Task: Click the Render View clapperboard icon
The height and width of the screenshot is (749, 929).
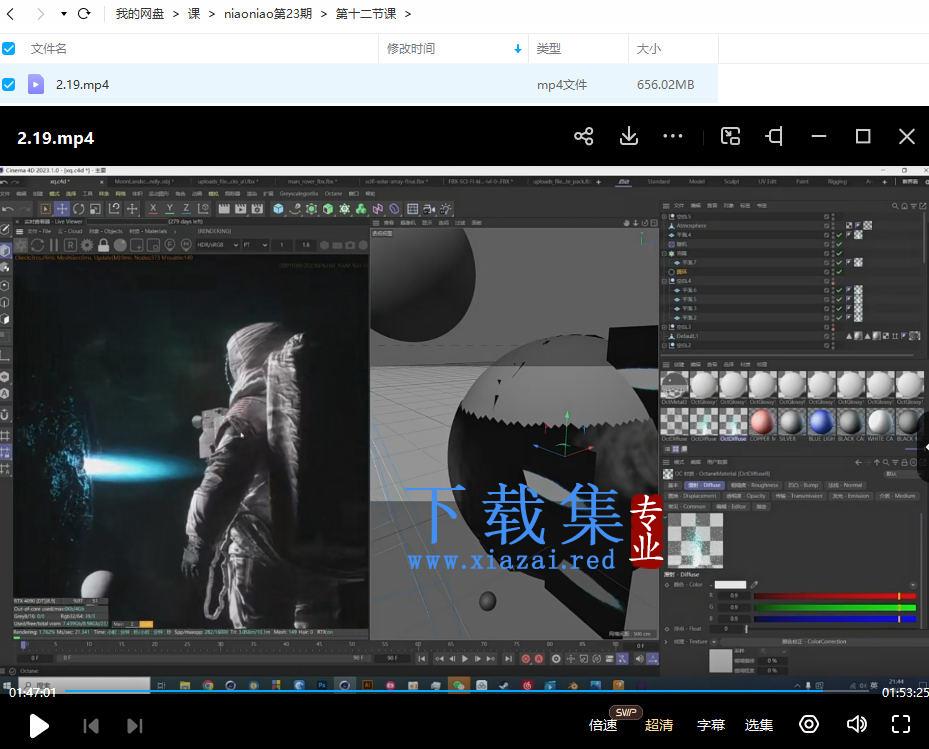Action: tap(224, 209)
